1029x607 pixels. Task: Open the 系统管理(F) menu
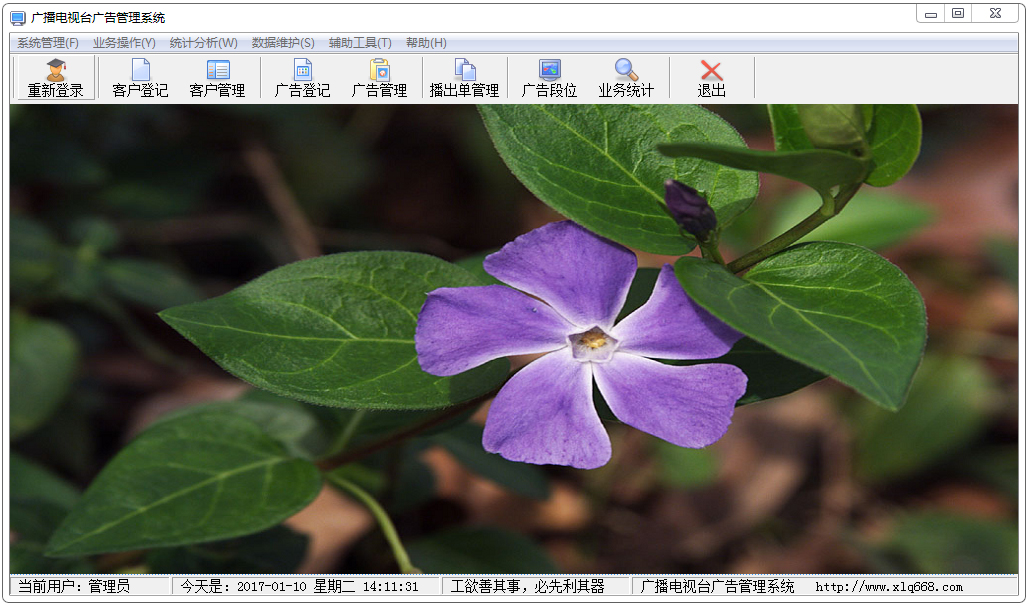48,43
